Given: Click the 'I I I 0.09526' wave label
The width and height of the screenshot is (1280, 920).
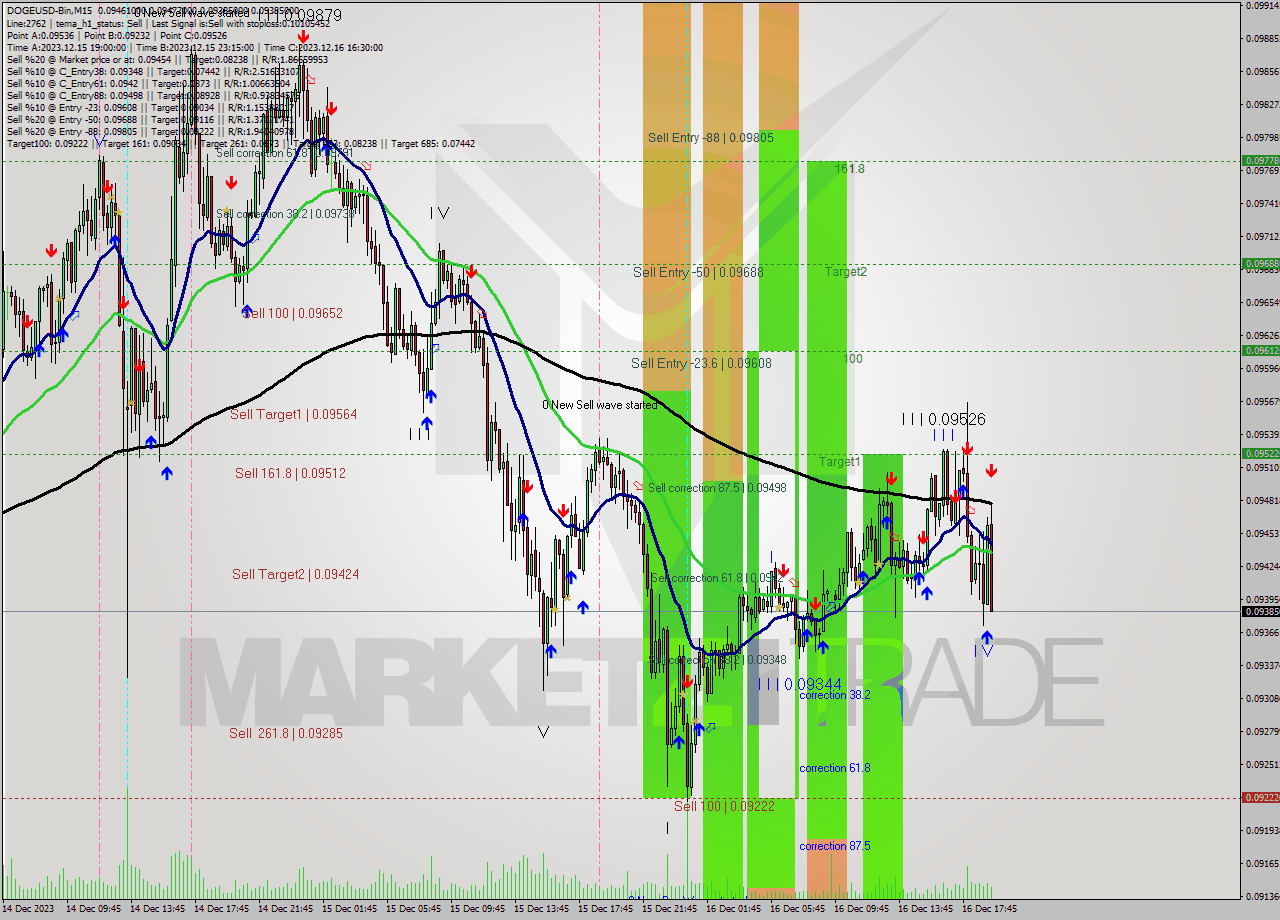Looking at the screenshot, I should 943,420.
